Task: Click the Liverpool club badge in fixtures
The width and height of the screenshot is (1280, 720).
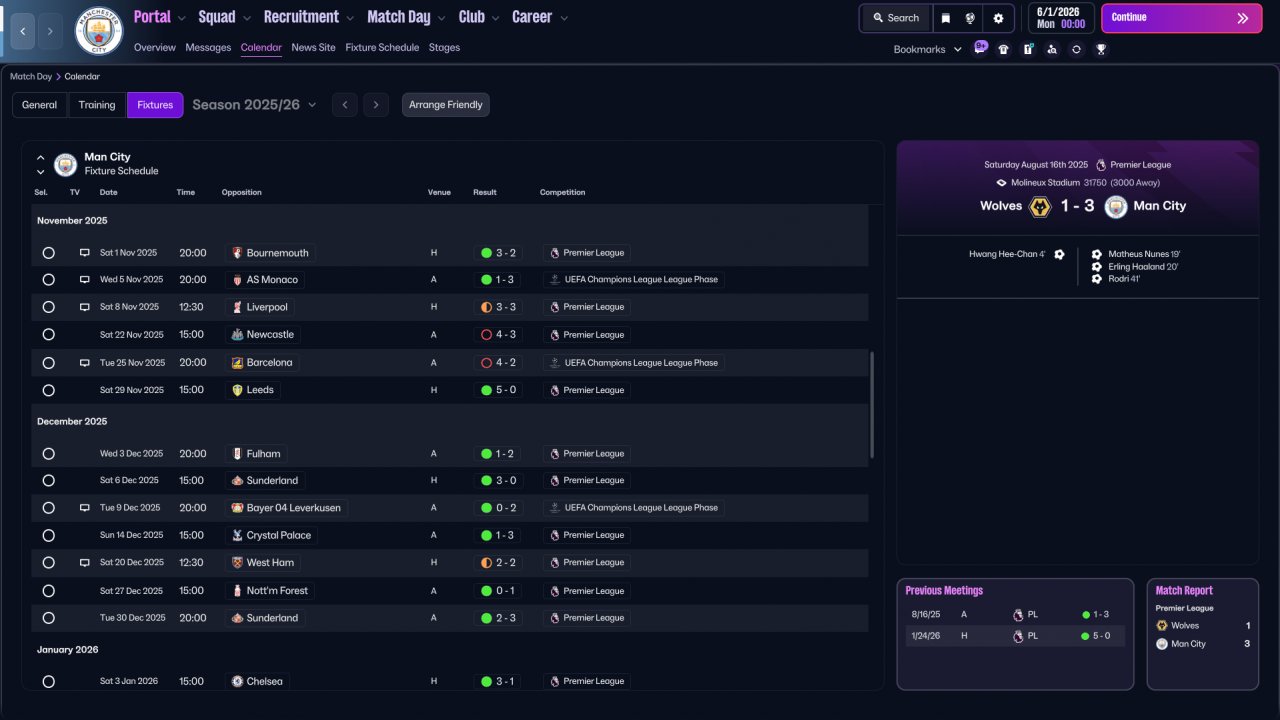Action: tap(237, 307)
